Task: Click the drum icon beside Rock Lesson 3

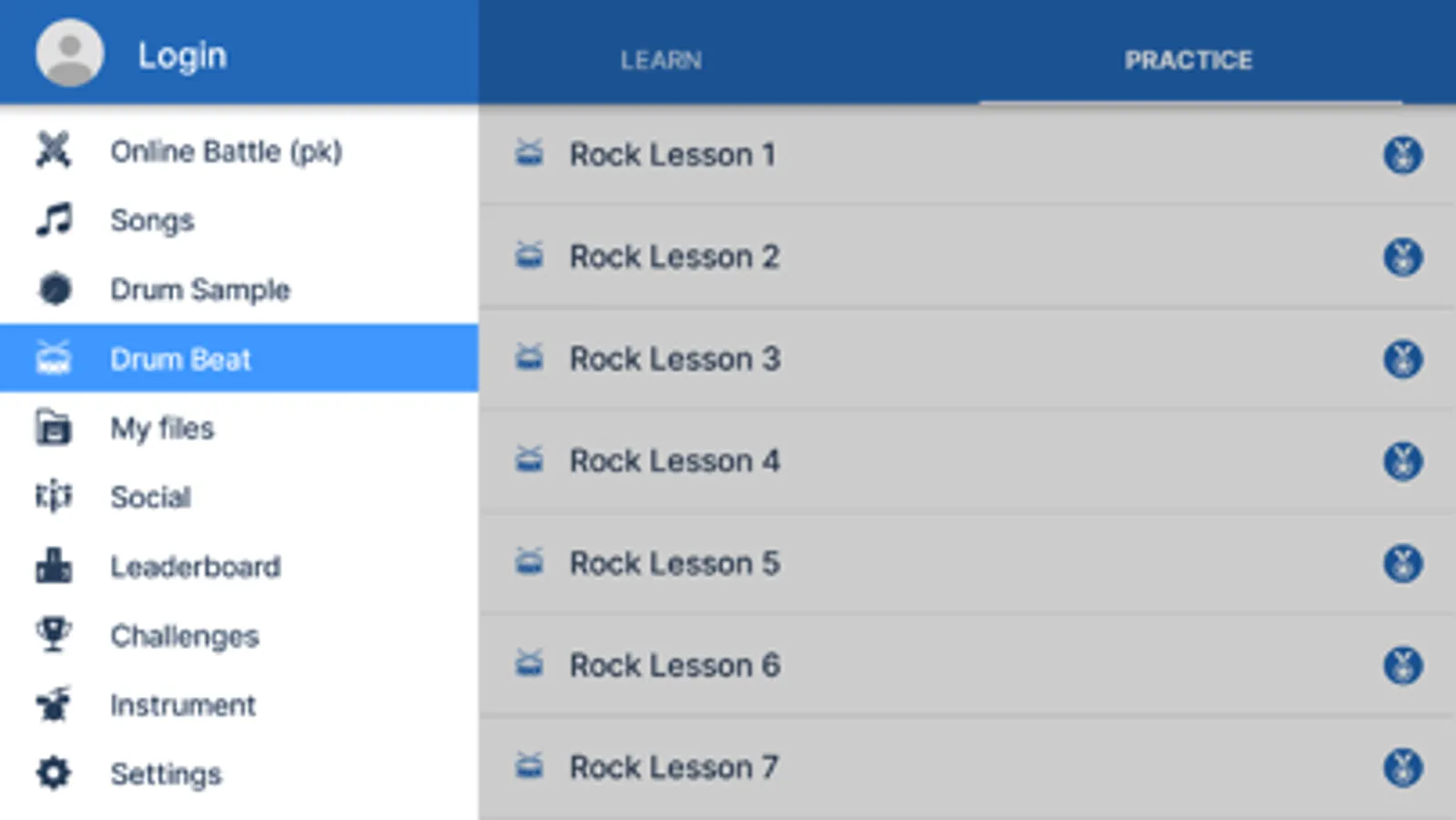Action: [529, 357]
